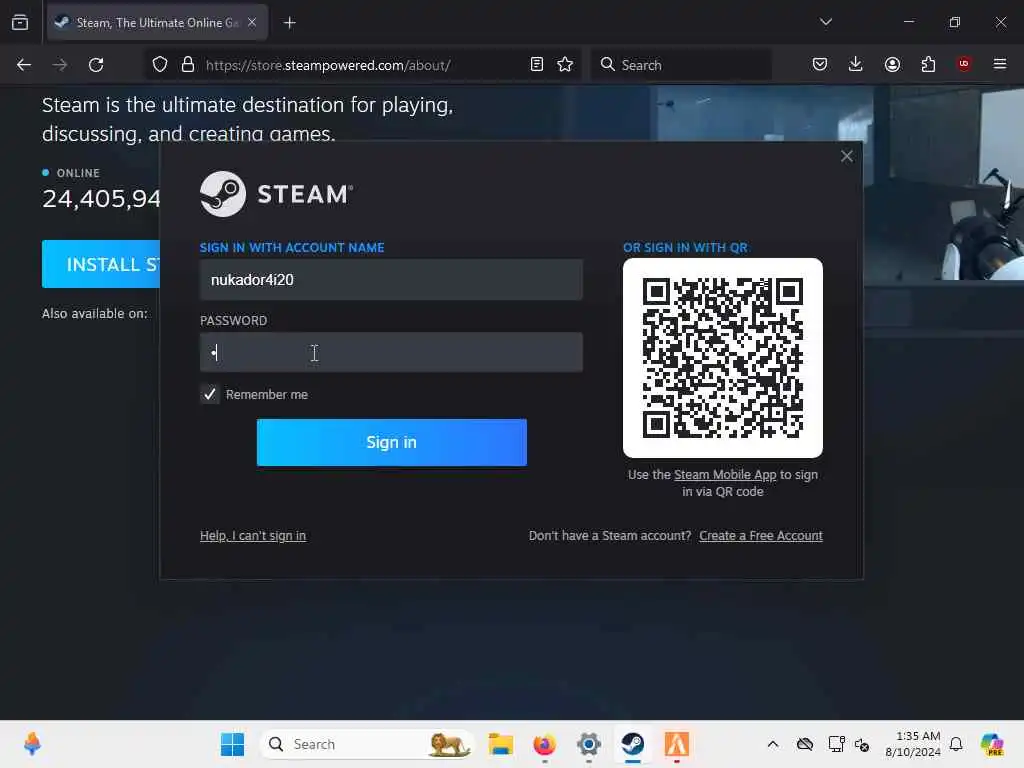Click the Firefox back arrow

24,65
